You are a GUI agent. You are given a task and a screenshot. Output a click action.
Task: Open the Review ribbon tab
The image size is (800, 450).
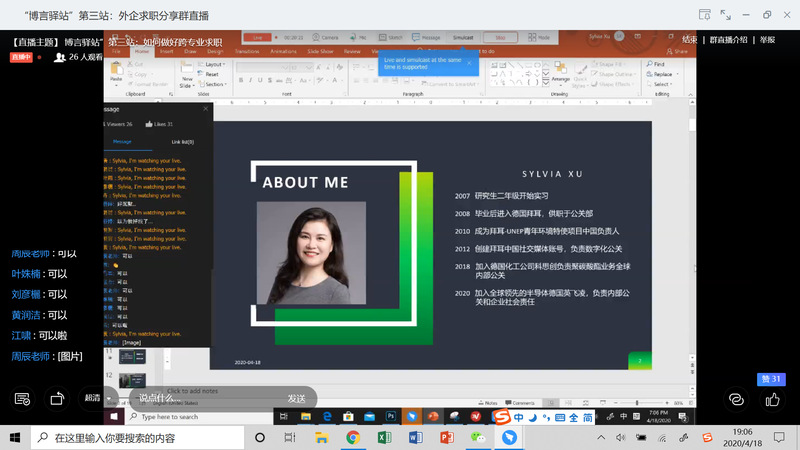coord(352,52)
